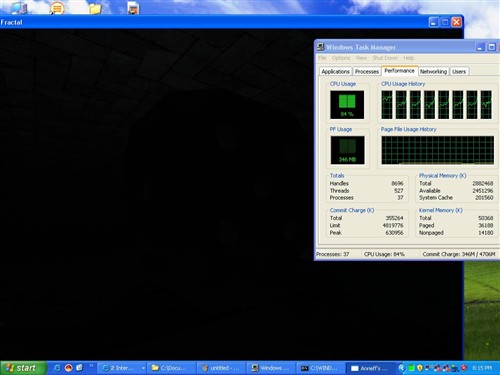Image resolution: width=500 pixels, height=375 pixels.
Task: Click the System Cache value
Action: pyautogui.click(x=484, y=198)
